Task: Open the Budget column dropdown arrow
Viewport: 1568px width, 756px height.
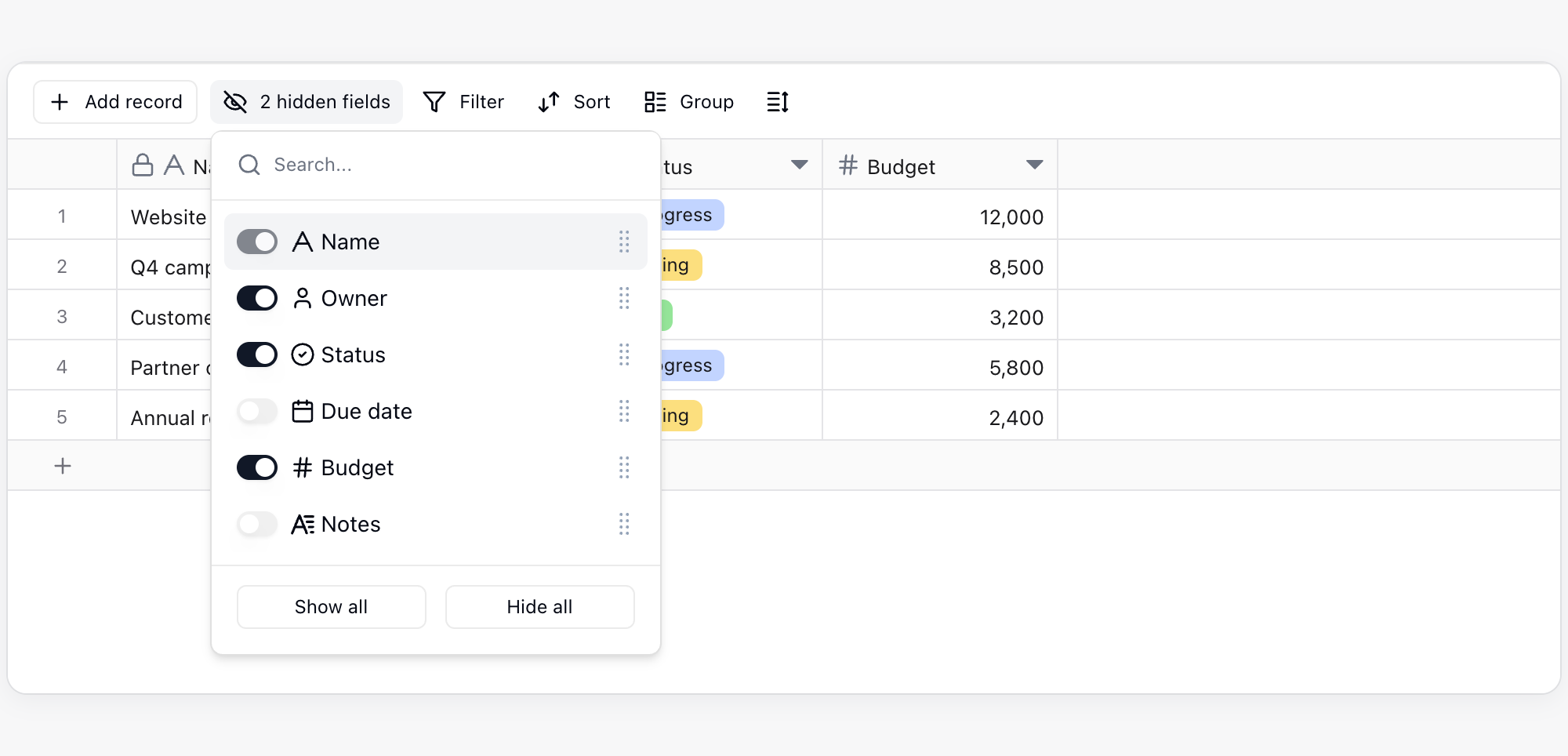Action: click(1035, 165)
